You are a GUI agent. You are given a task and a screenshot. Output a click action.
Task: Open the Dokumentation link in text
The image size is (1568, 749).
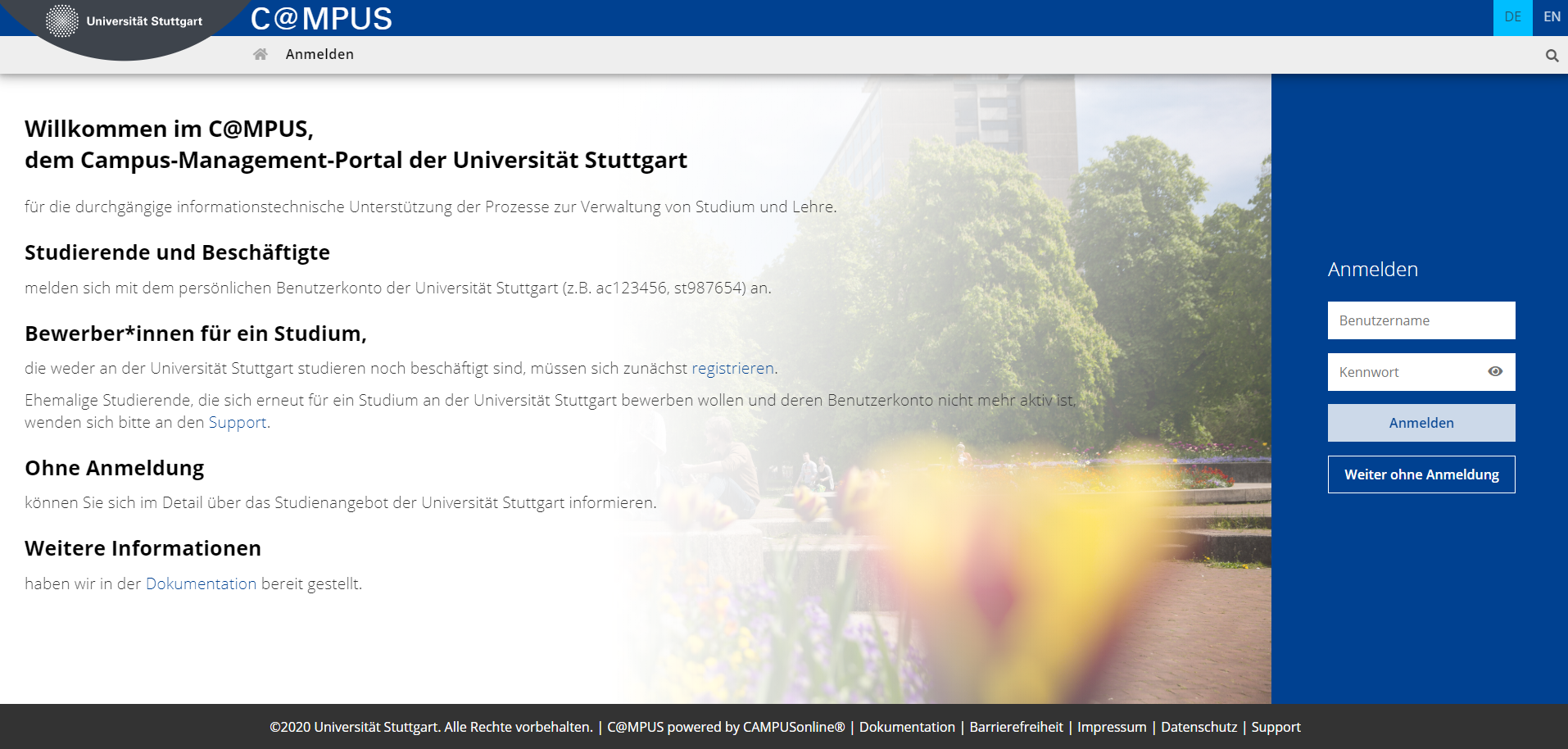coord(201,583)
